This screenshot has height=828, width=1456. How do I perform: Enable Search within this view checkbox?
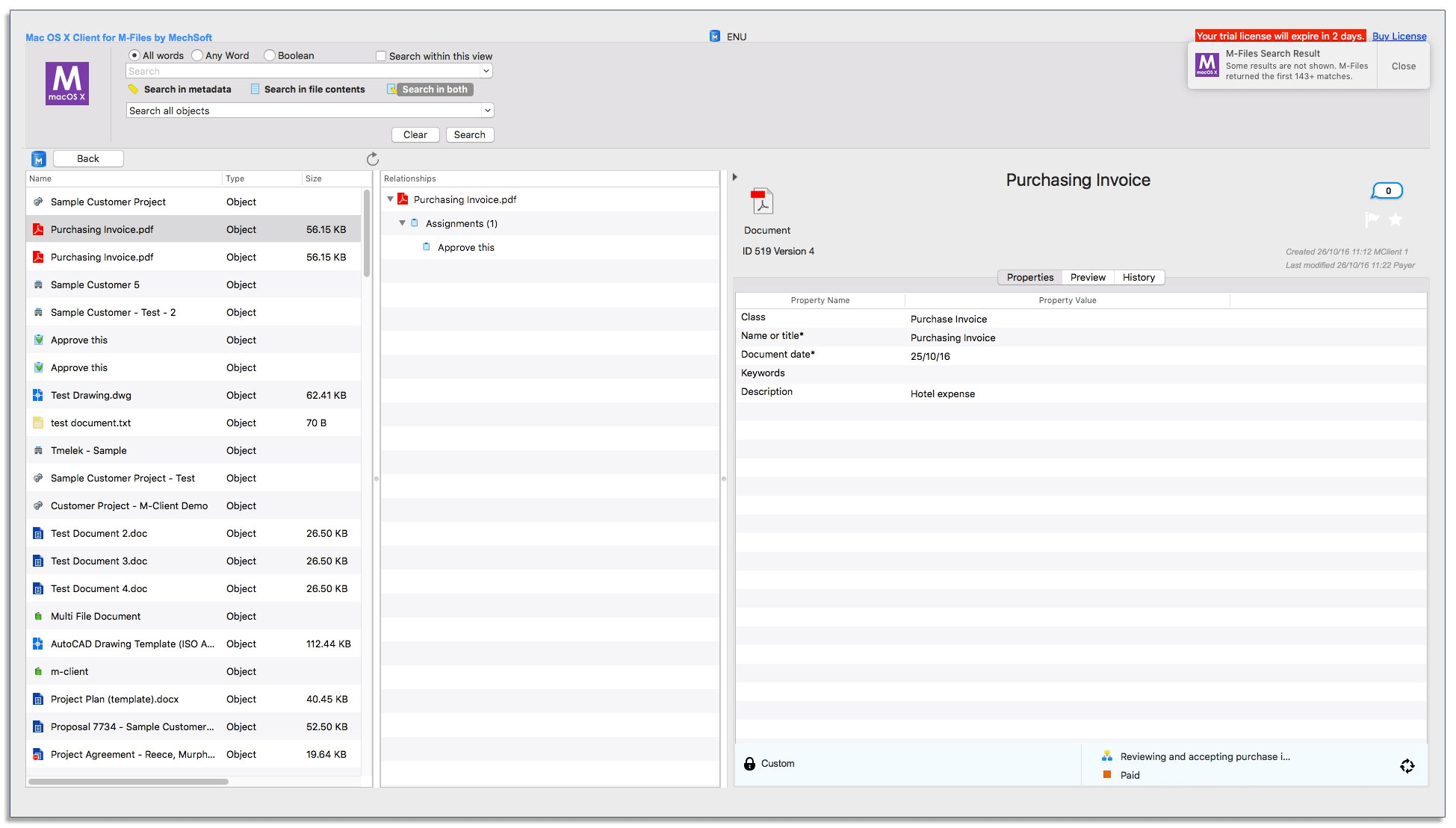coord(381,57)
